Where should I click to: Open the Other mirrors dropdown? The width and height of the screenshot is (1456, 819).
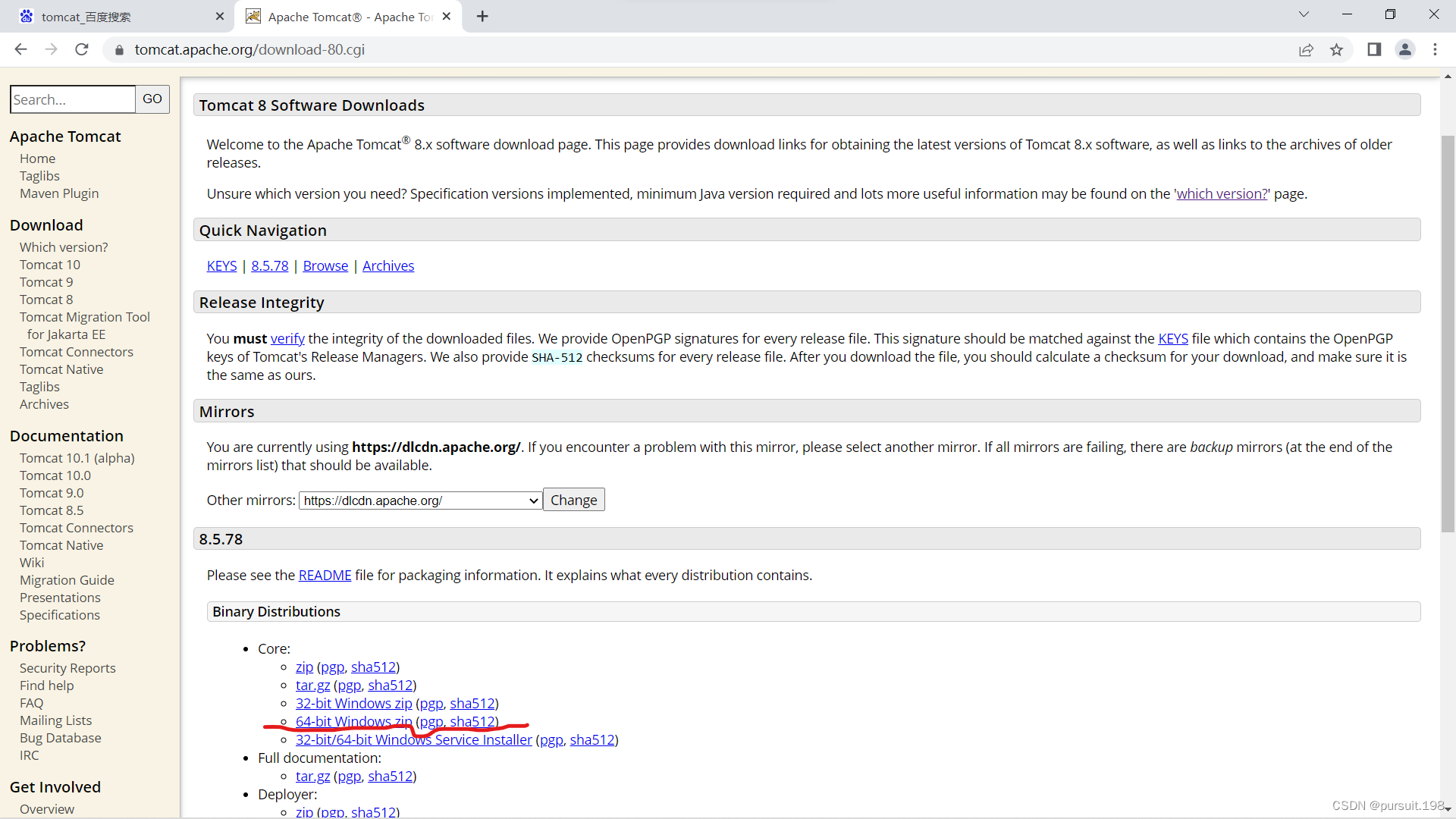(420, 500)
